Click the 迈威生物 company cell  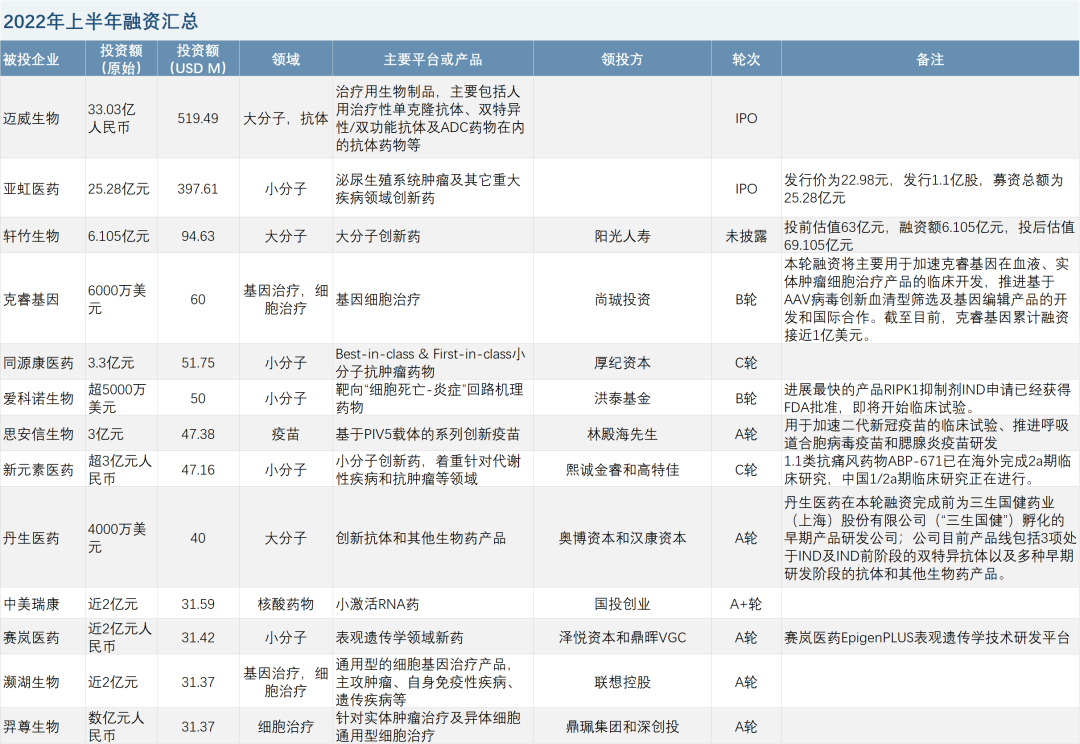coord(32,118)
